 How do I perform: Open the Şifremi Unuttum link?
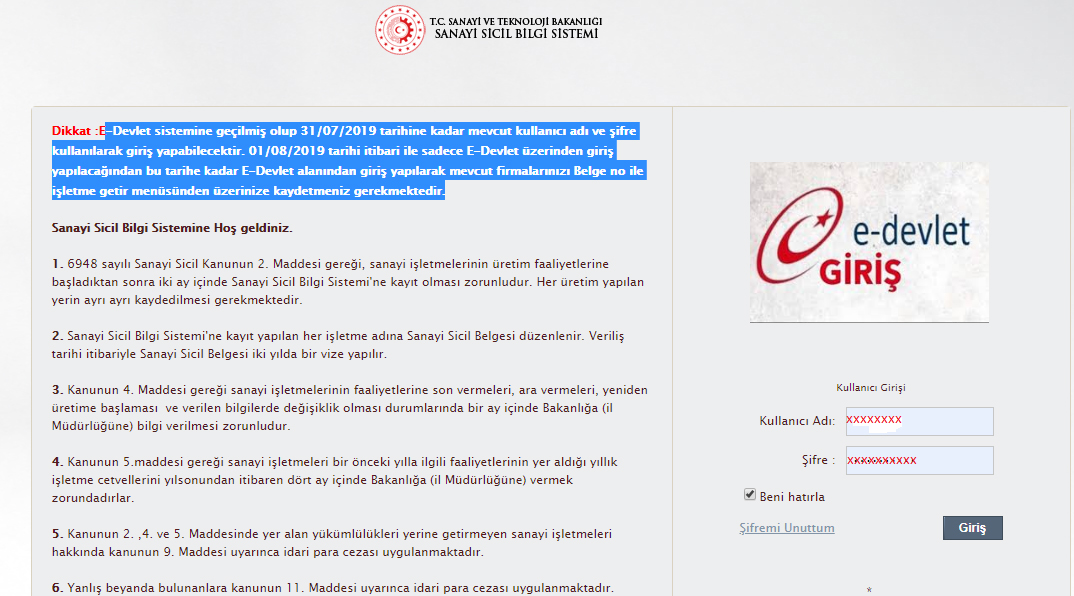pos(786,528)
